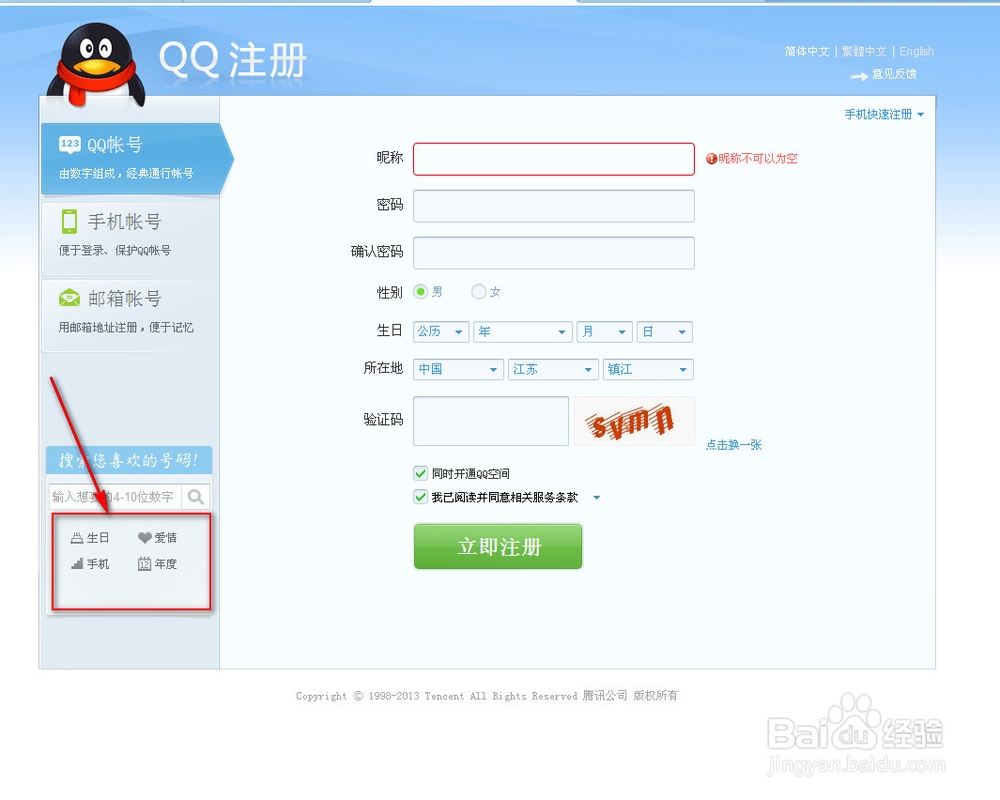Viewport: 1000px width, 800px height.
Task: Open the birth 月 dropdown
Action: click(604, 332)
